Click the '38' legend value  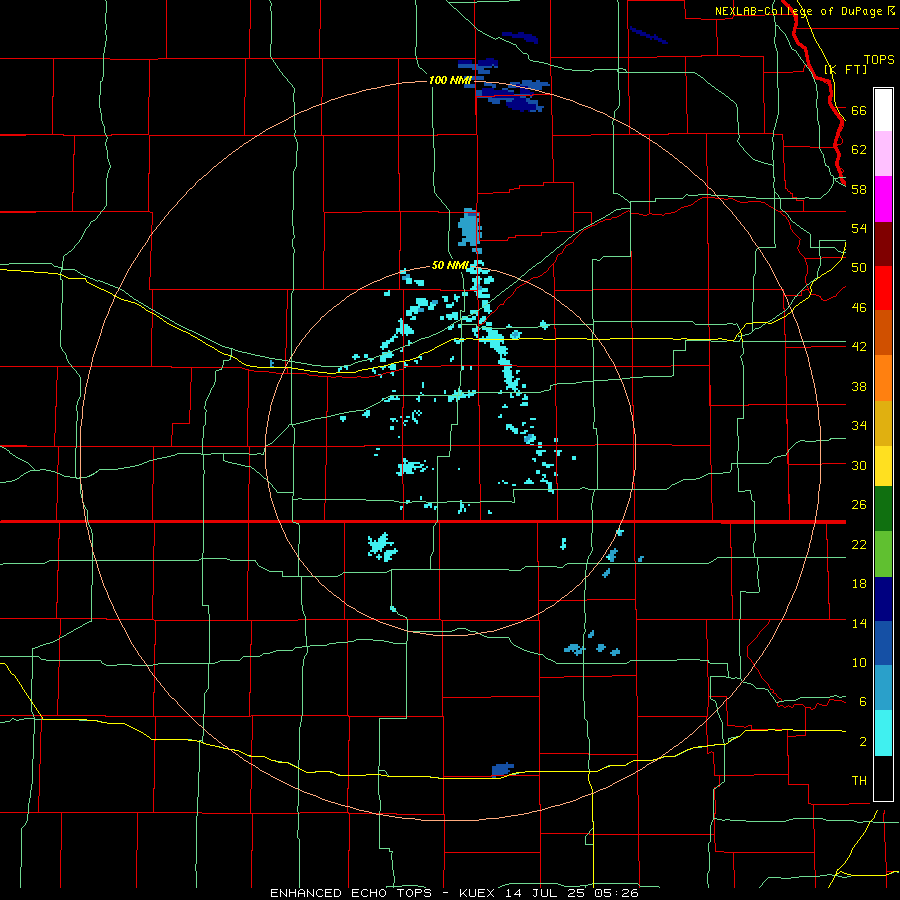coord(859,386)
